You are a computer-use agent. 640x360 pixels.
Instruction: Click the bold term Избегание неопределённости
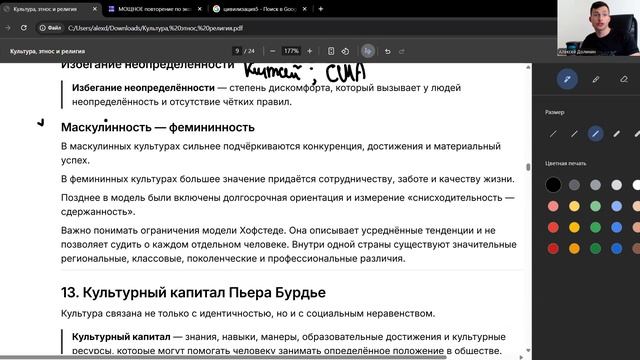tap(143, 88)
